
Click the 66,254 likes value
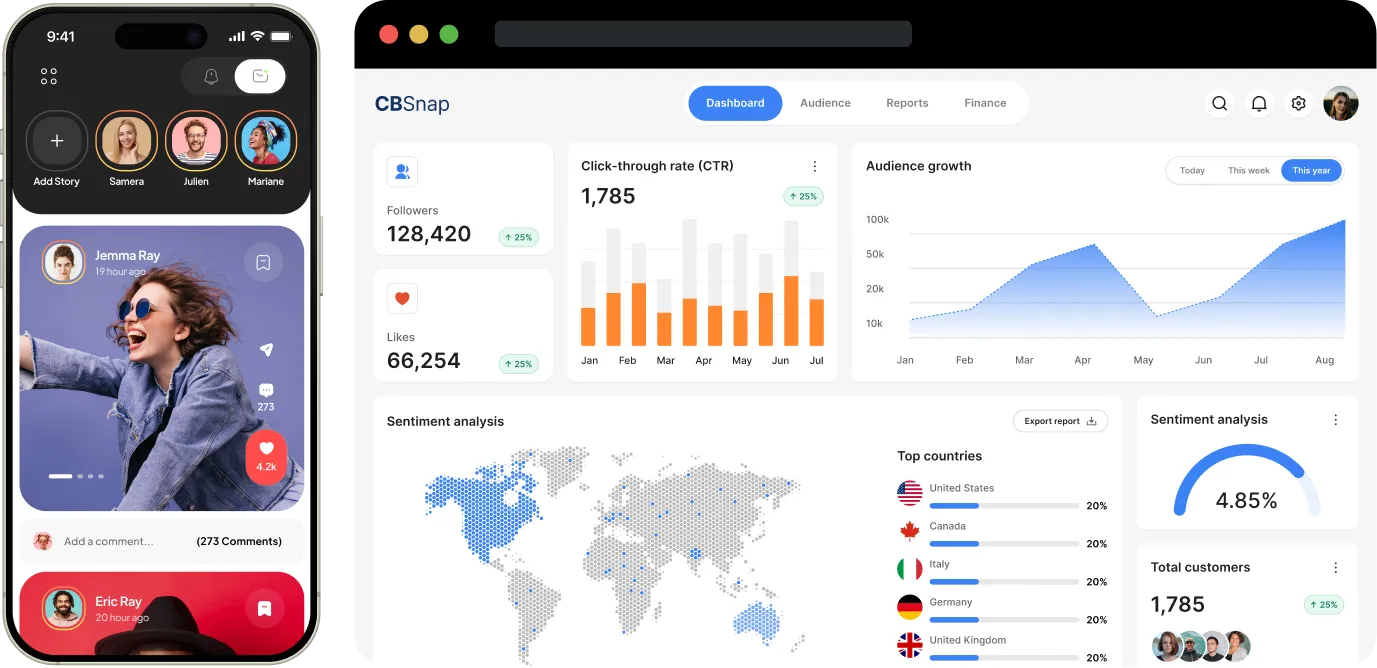pyautogui.click(x=424, y=361)
